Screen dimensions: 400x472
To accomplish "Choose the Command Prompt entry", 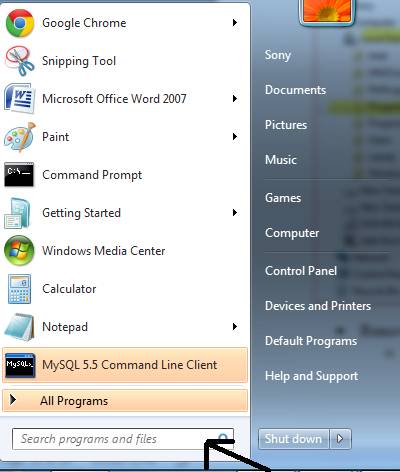I will coord(125,175).
